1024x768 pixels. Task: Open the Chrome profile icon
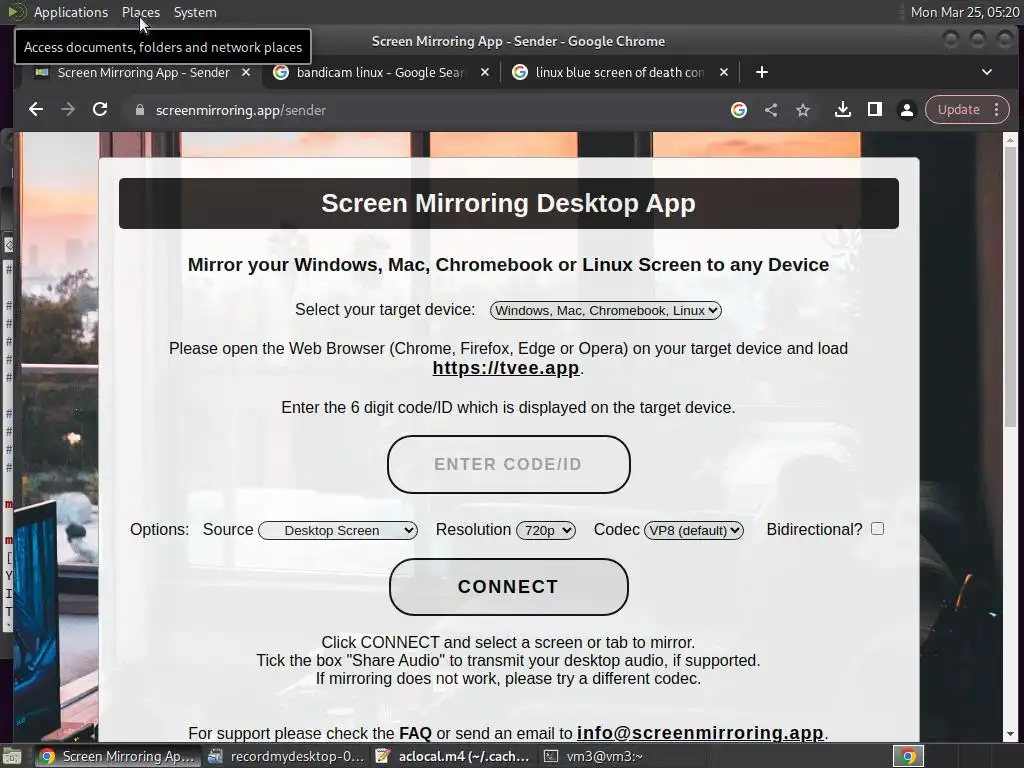pyautogui.click(x=906, y=110)
